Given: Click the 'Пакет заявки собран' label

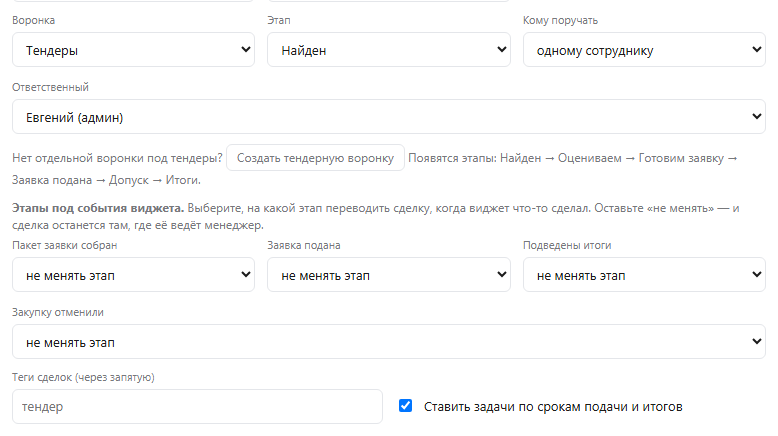Looking at the screenshot, I should pyautogui.click(x=65, y=246).
